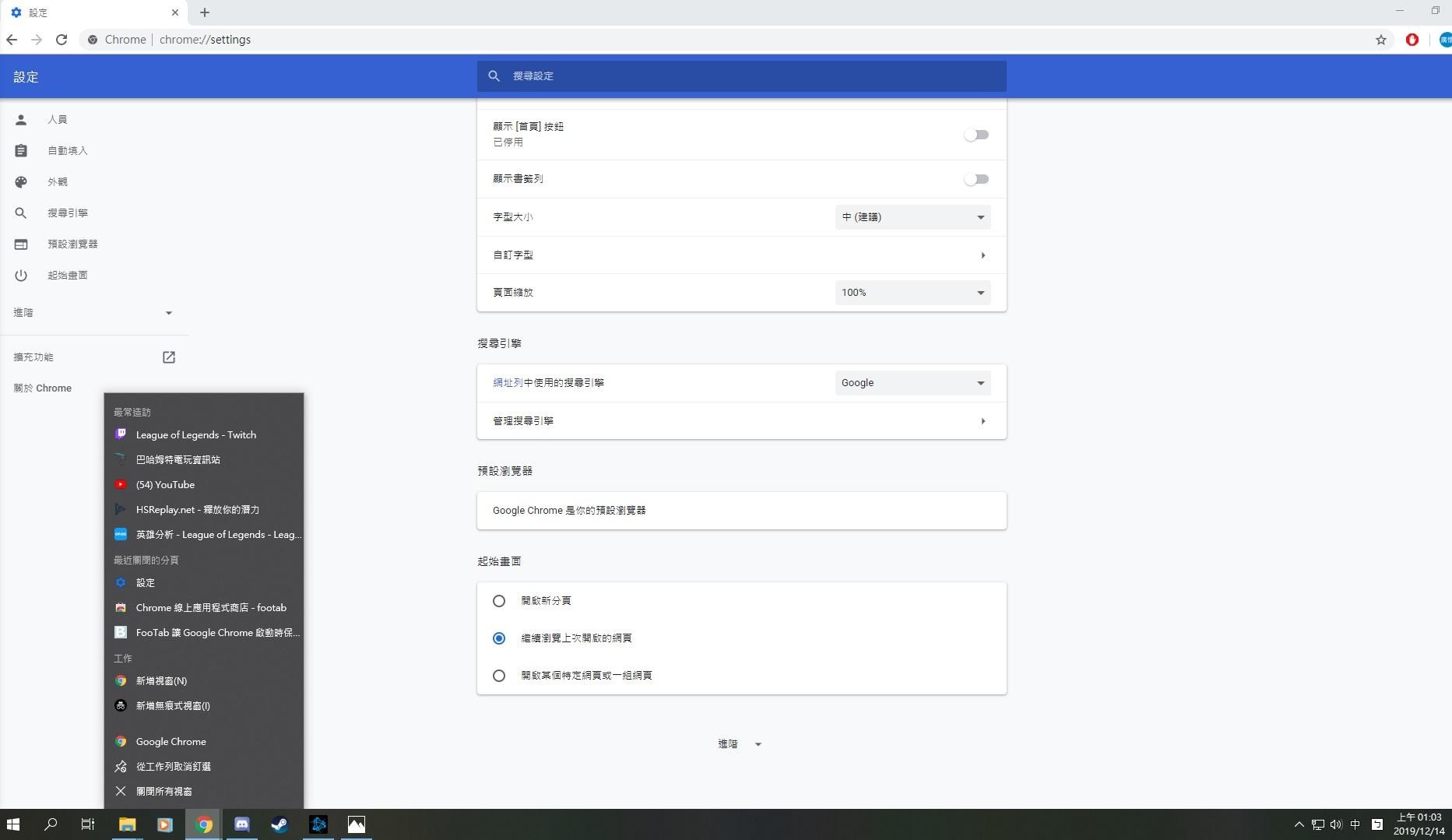Click the 搜尋引擎 magnifier icon in sidebar
This screenshot has height=840, width=1452.
(x=21, y=213)
